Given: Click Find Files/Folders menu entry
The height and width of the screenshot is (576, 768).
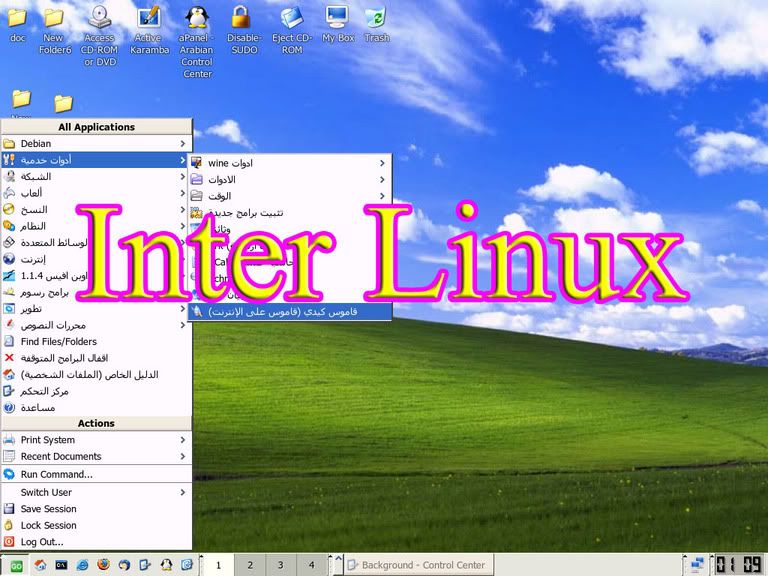Looking at the screenshot, I should (96, 341).
